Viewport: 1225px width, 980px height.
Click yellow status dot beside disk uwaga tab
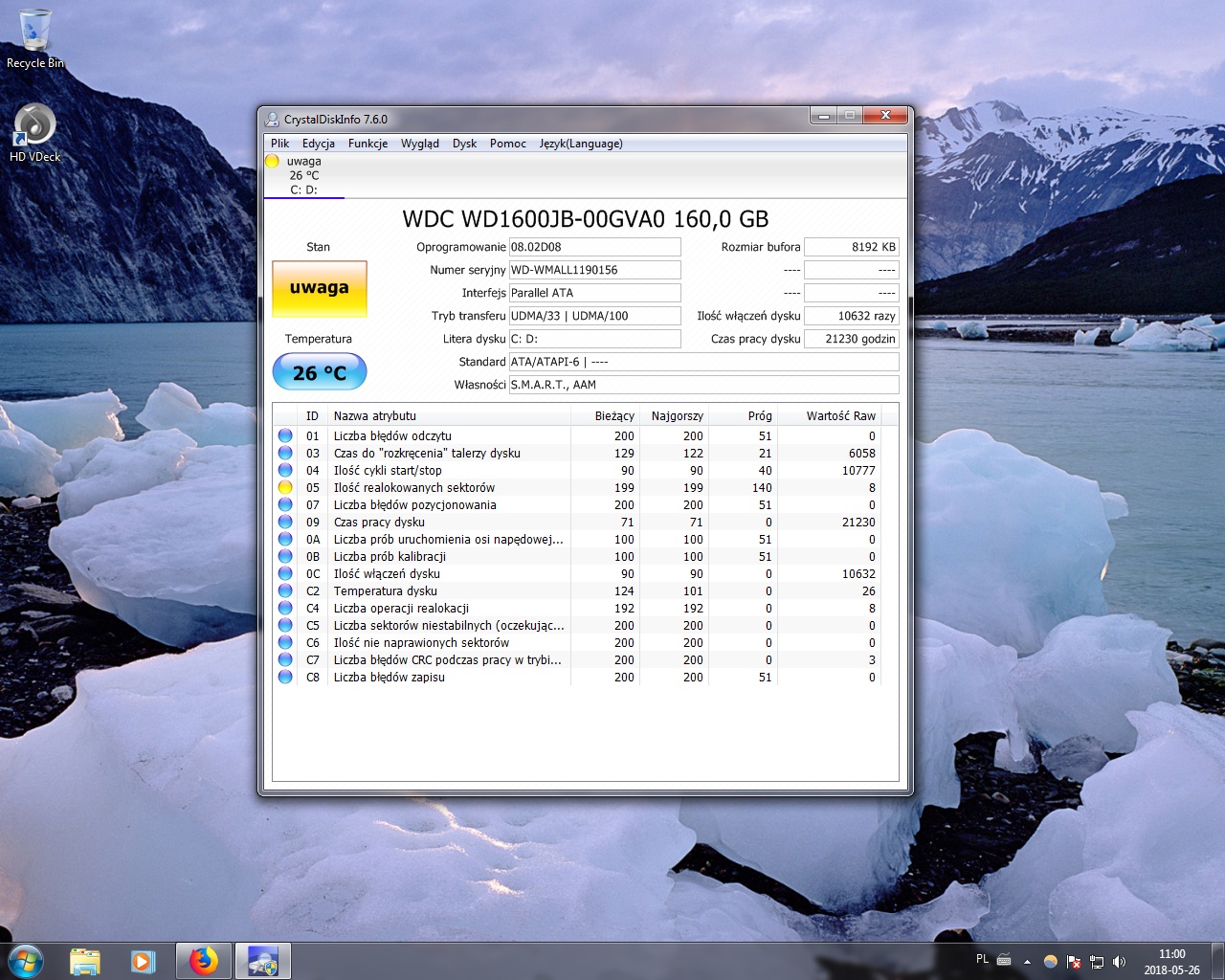(x=272, y=161)
